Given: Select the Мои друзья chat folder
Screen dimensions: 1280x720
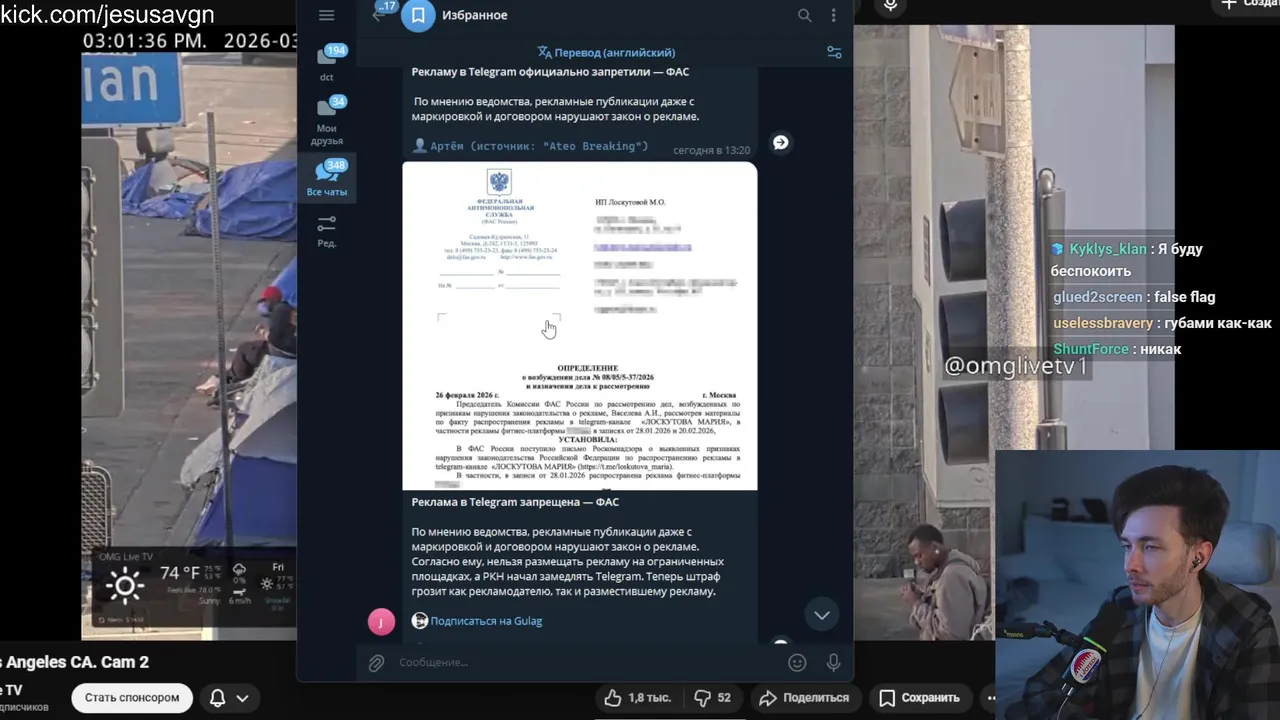Looking at the screenshot, I should [x=327, y=120].
